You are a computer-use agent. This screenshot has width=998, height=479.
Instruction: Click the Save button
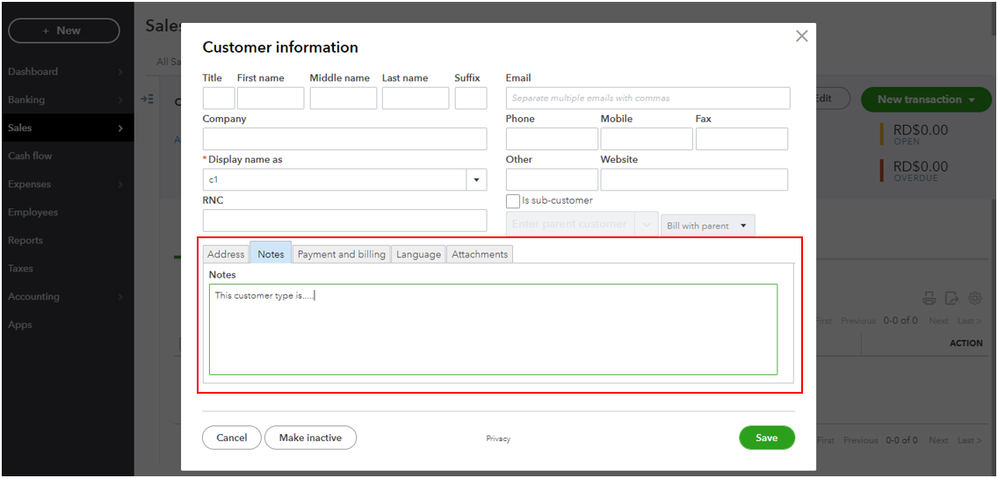click(767, 438)
